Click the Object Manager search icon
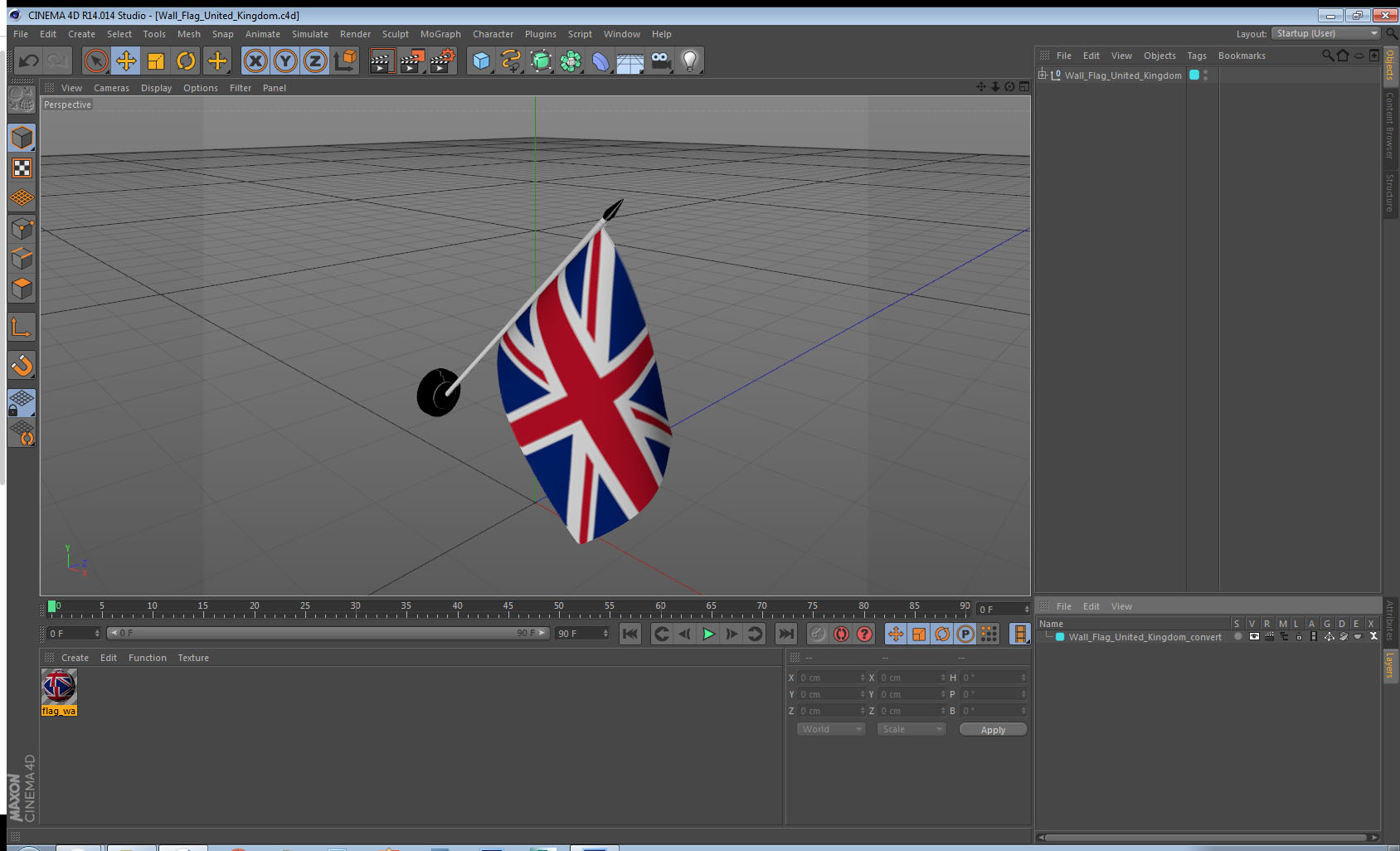The width and height of the screenshot is (1400, 851). click(x=1328, y=56)
